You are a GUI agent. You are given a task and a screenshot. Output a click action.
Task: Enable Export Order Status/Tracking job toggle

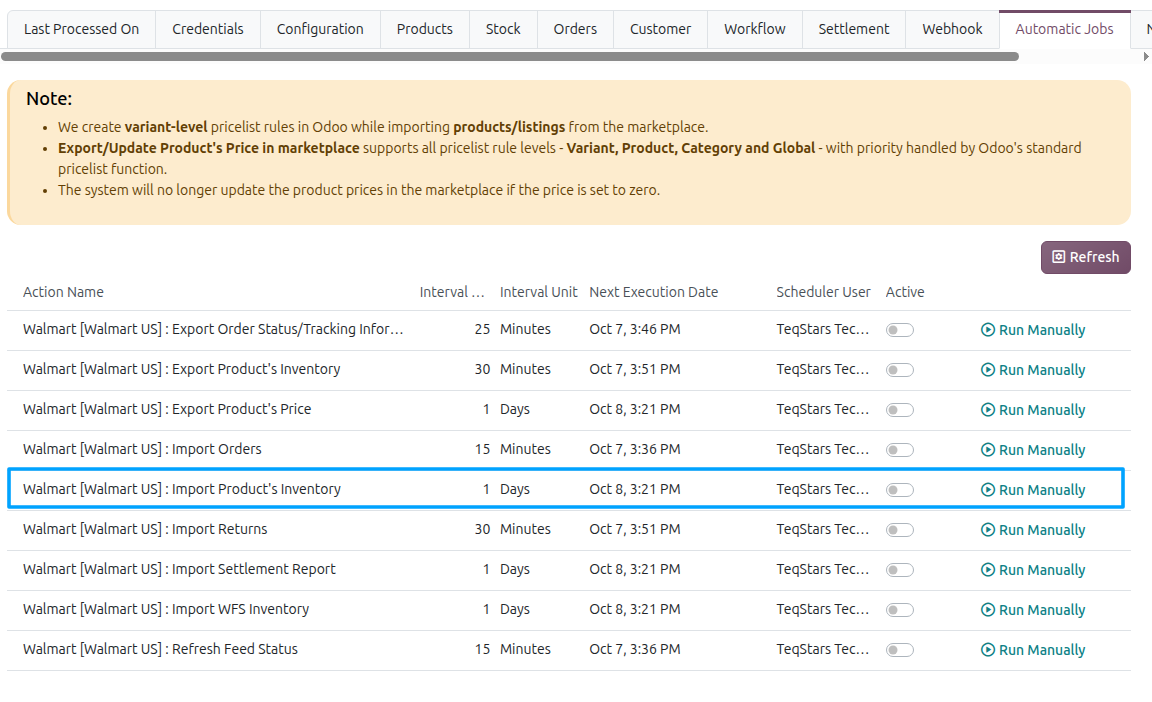click(x=899, y=330)
